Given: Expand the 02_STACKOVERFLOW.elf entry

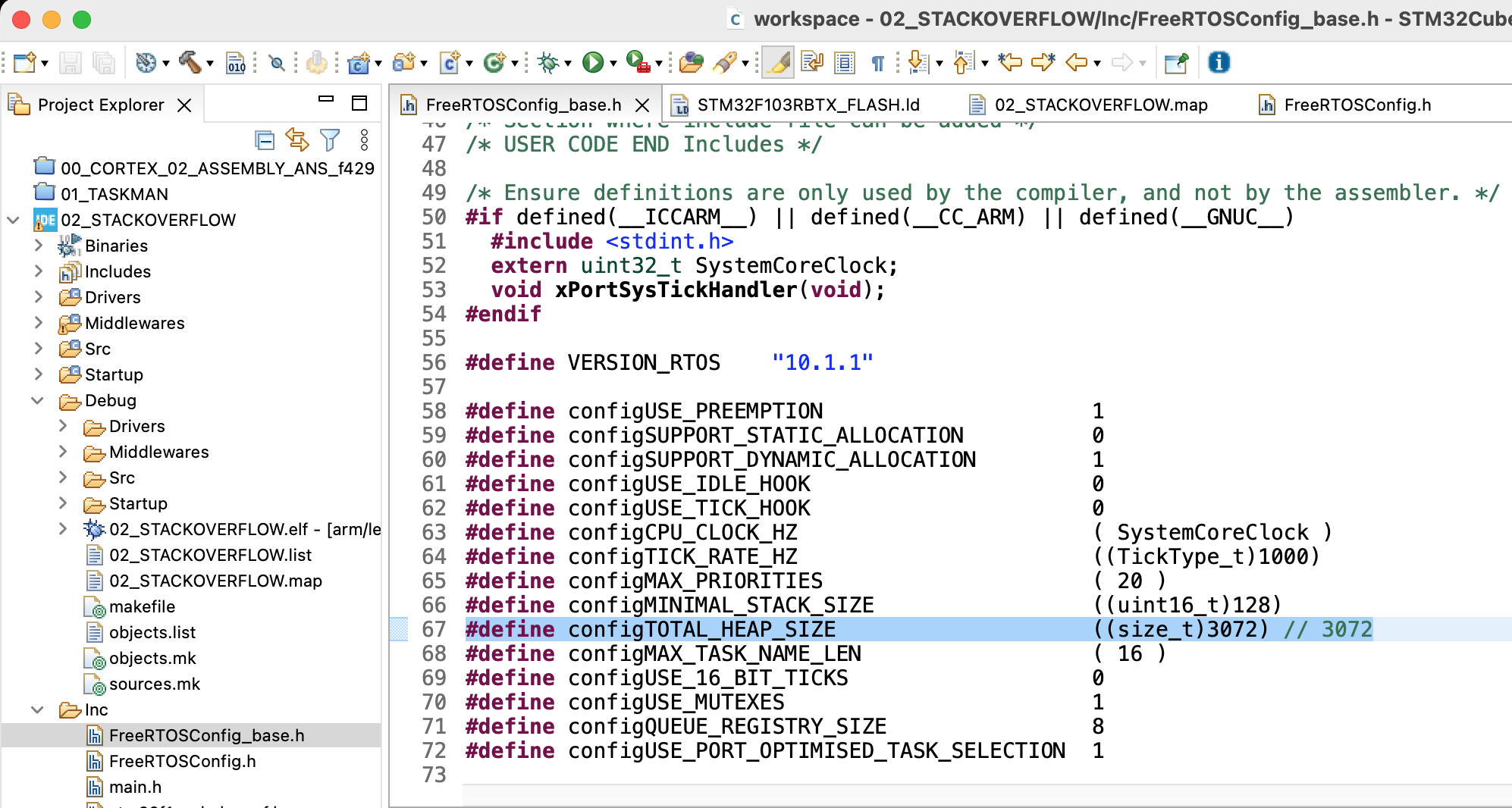Looking at the screenshot, I should click(63, 529).
